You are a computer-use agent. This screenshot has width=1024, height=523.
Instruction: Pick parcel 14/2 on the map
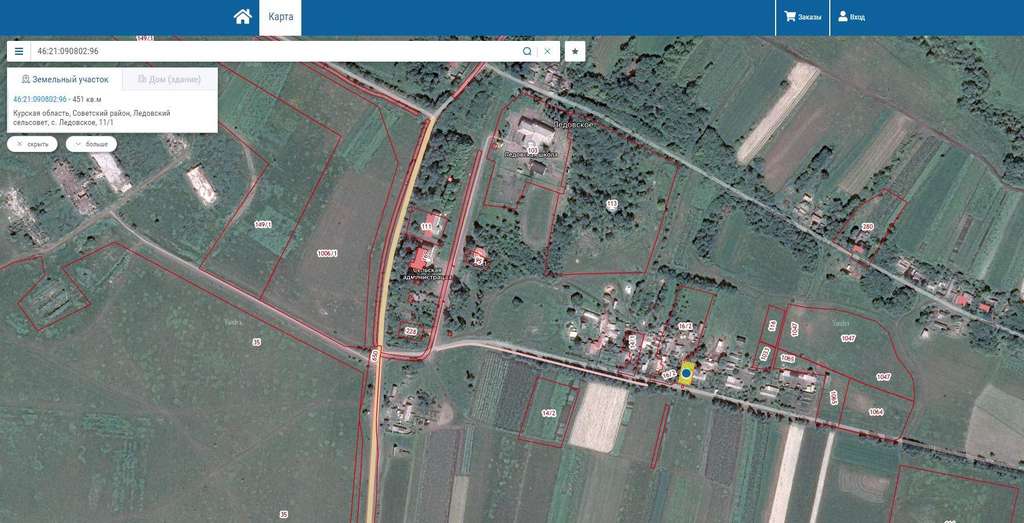(548, 412)
